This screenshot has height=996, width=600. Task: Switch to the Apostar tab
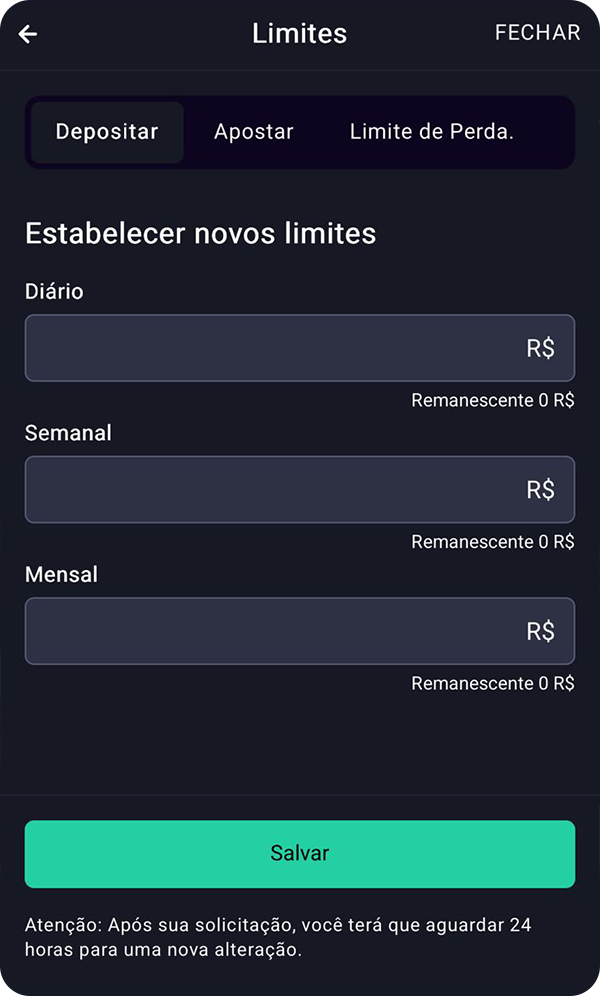point(254,132)
